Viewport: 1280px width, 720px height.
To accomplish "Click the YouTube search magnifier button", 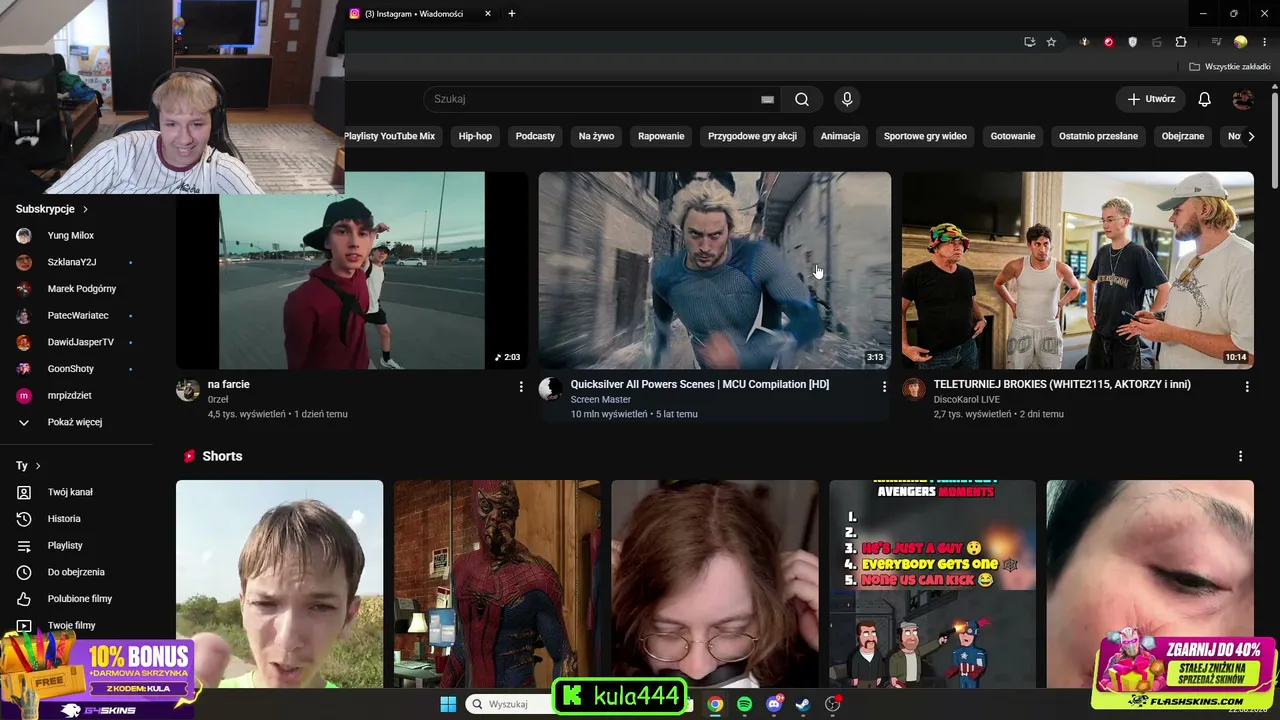I will tap(802, 99).
